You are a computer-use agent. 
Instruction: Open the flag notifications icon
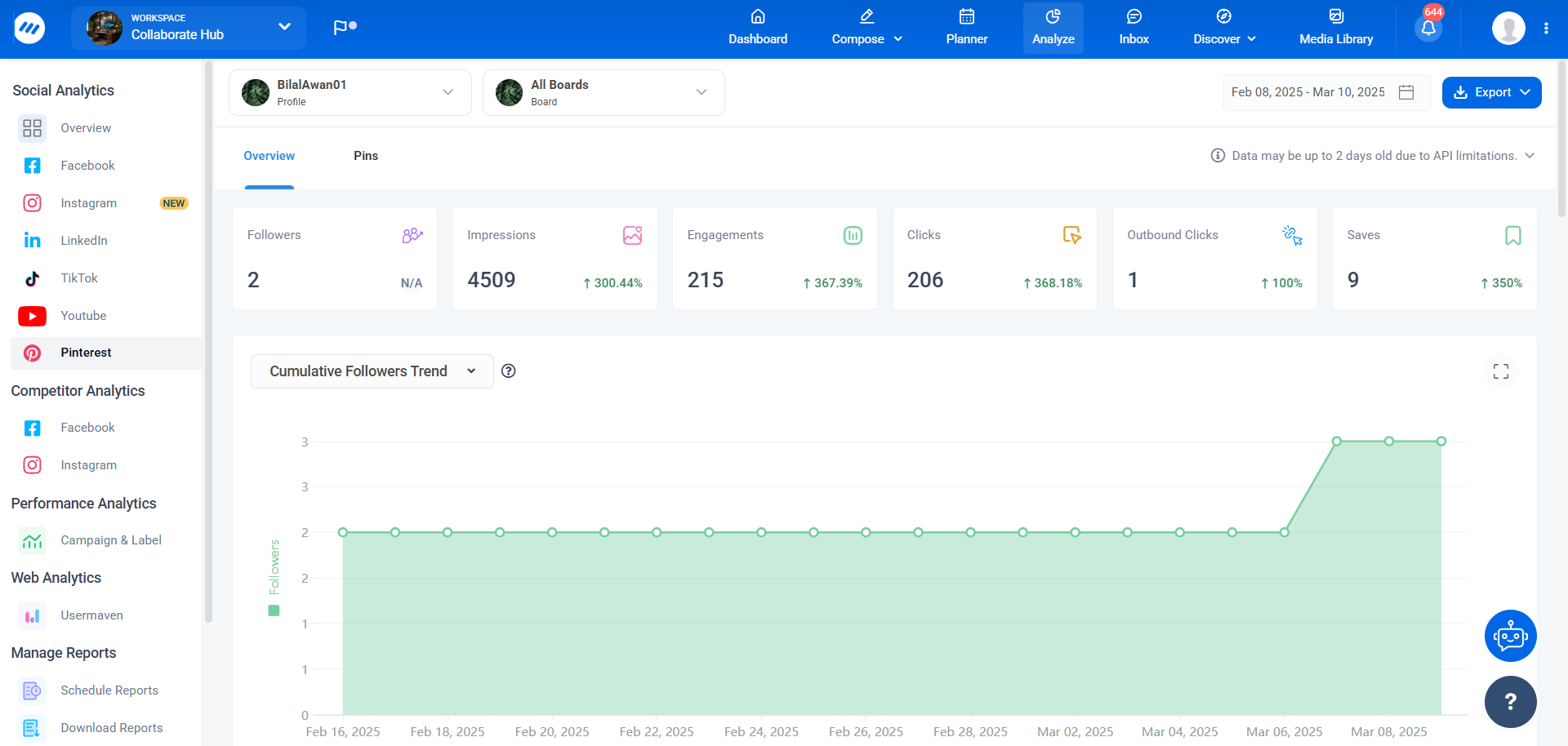coord(345,28)
